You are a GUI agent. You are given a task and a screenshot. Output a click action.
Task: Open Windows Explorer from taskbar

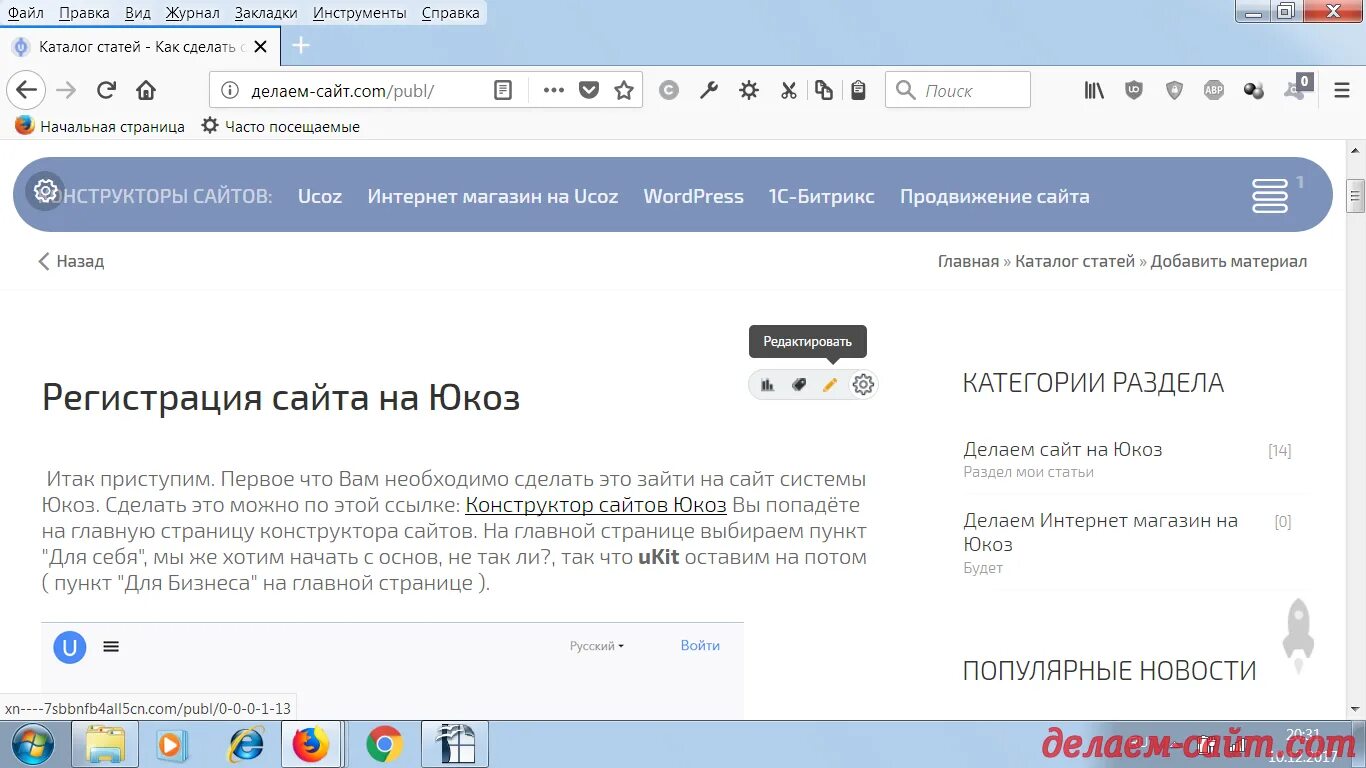[x=106, y=745]
